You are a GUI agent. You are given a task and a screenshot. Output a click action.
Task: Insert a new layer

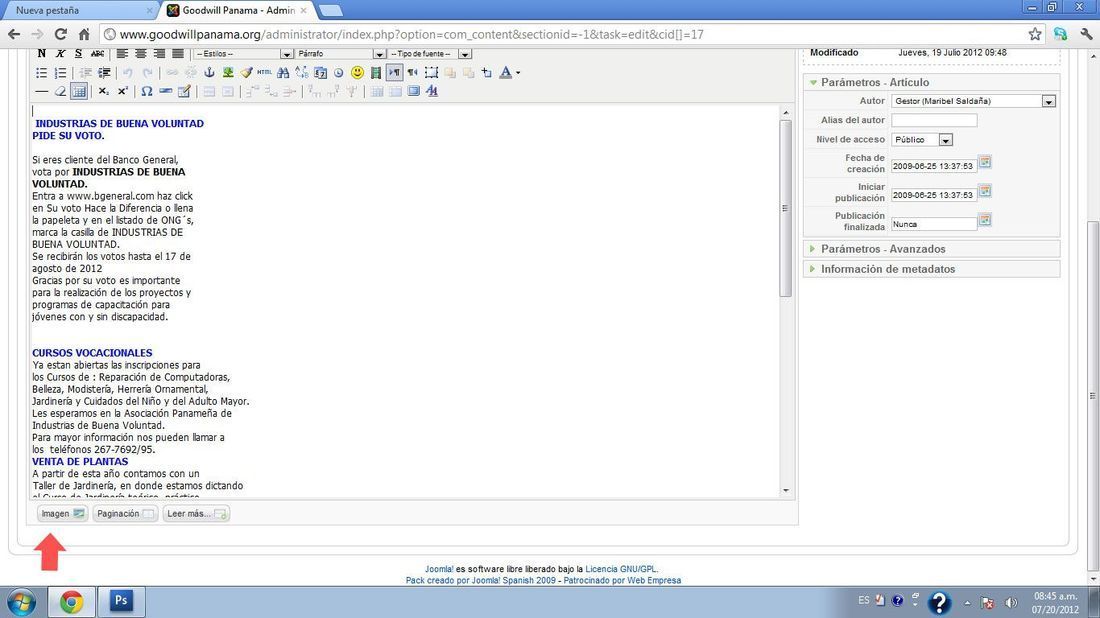(x=431, y=72)
